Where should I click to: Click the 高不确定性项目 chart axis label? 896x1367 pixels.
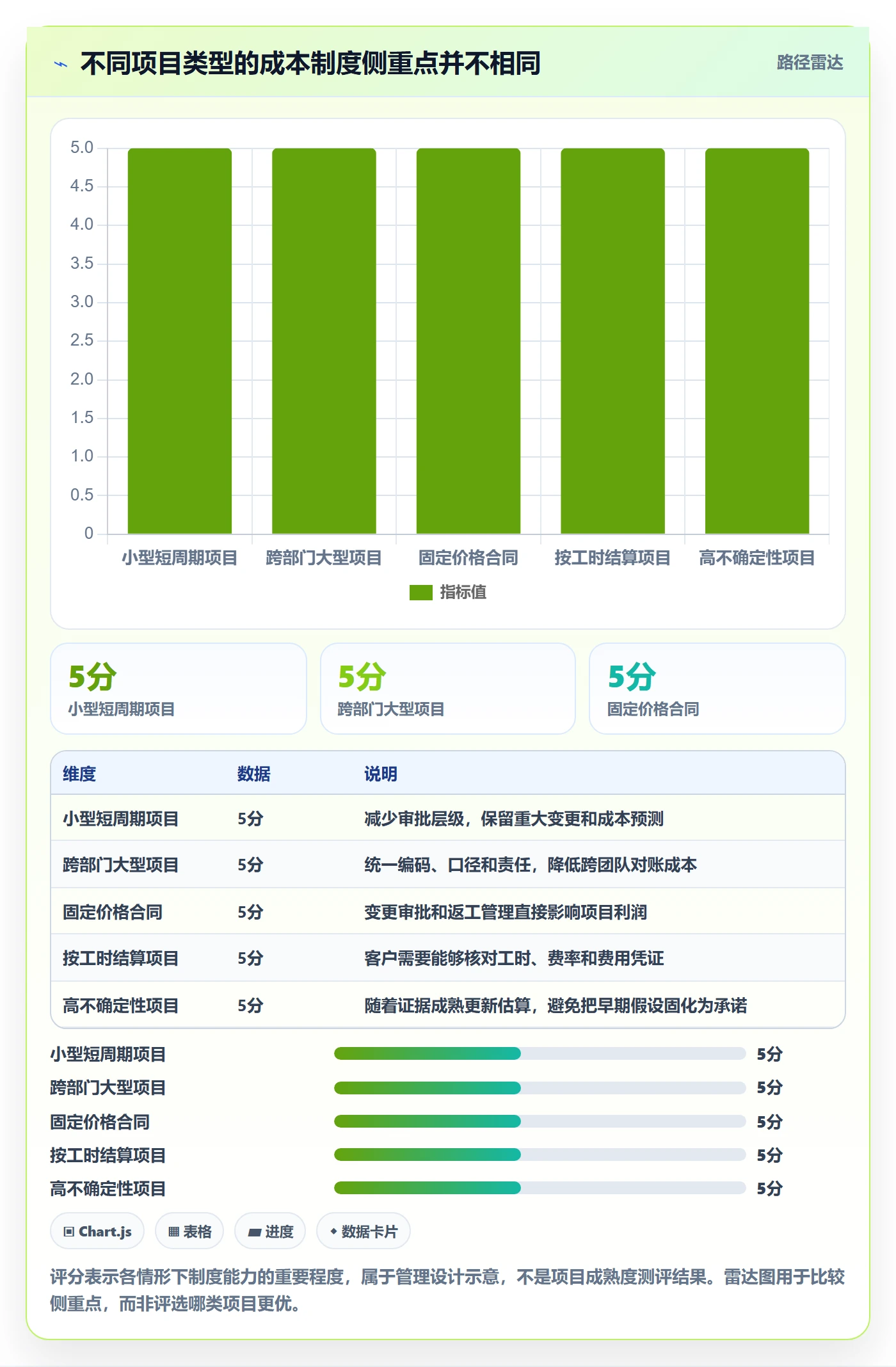[757, 558]
